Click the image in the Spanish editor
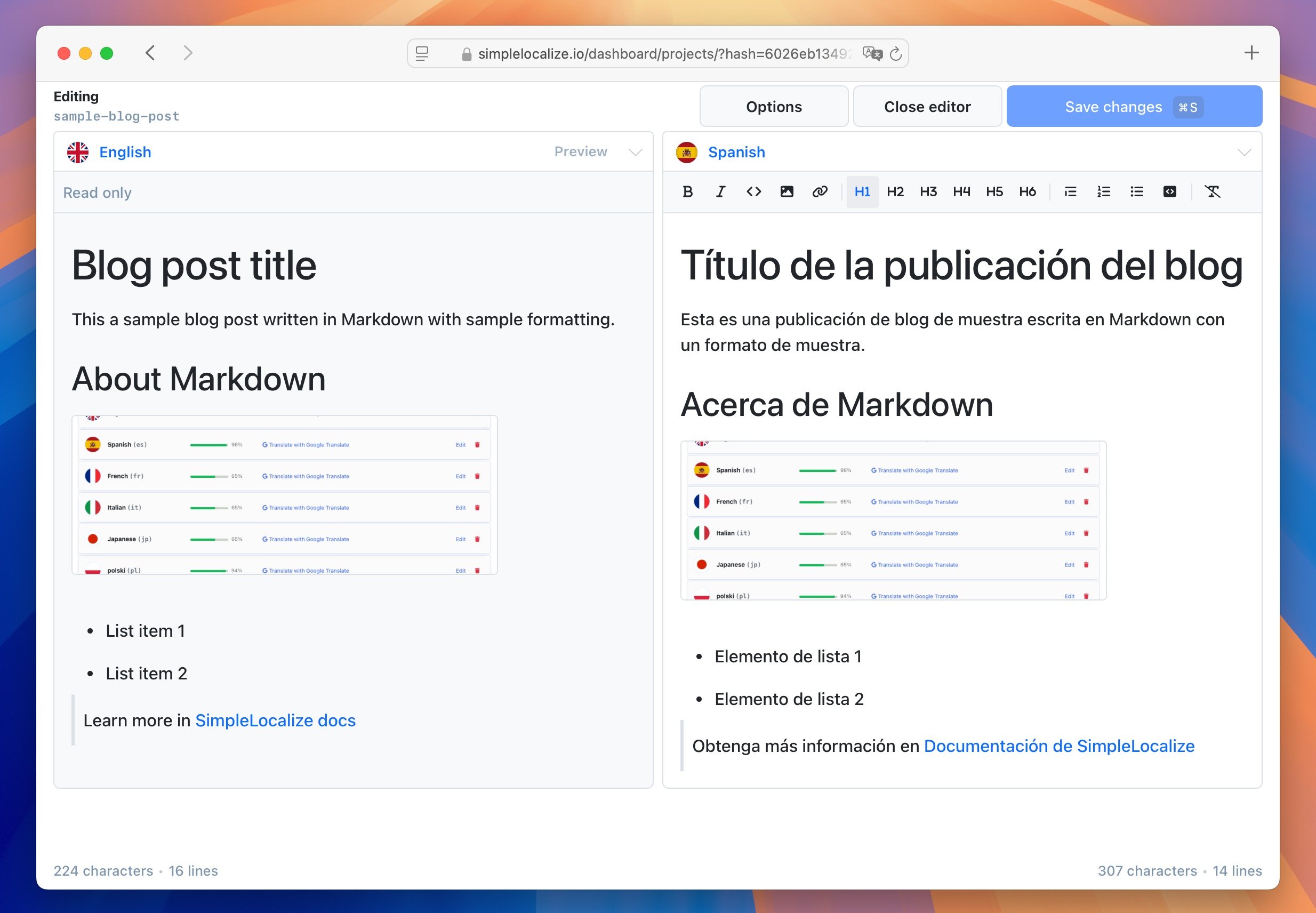This screenshot has width=1316, height=913. pyautogui.click(x=893, y=520)
